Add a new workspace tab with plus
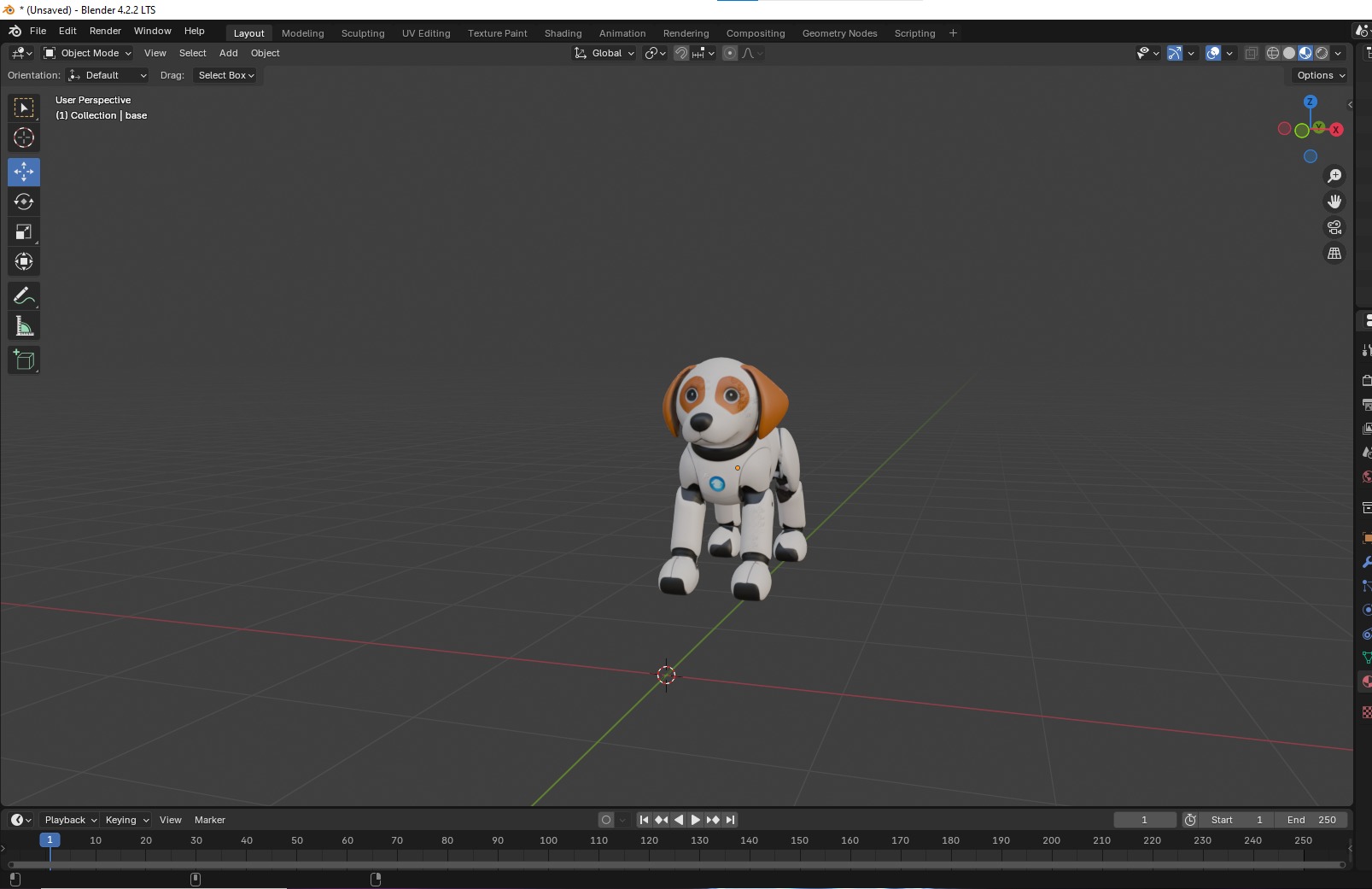 [x=954, y=33]
